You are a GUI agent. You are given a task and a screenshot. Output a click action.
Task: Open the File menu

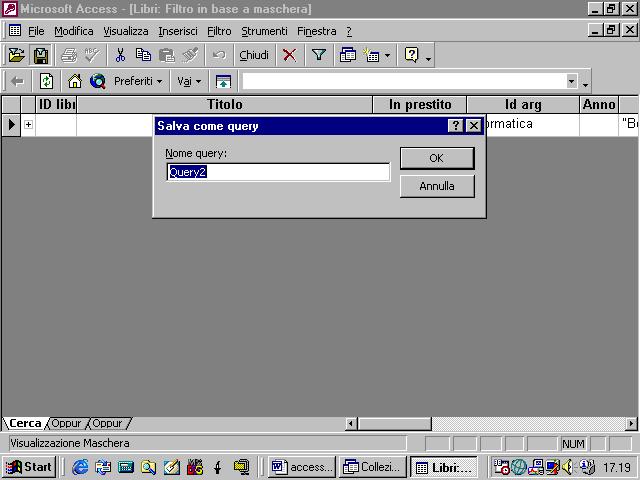coord(36,31)
